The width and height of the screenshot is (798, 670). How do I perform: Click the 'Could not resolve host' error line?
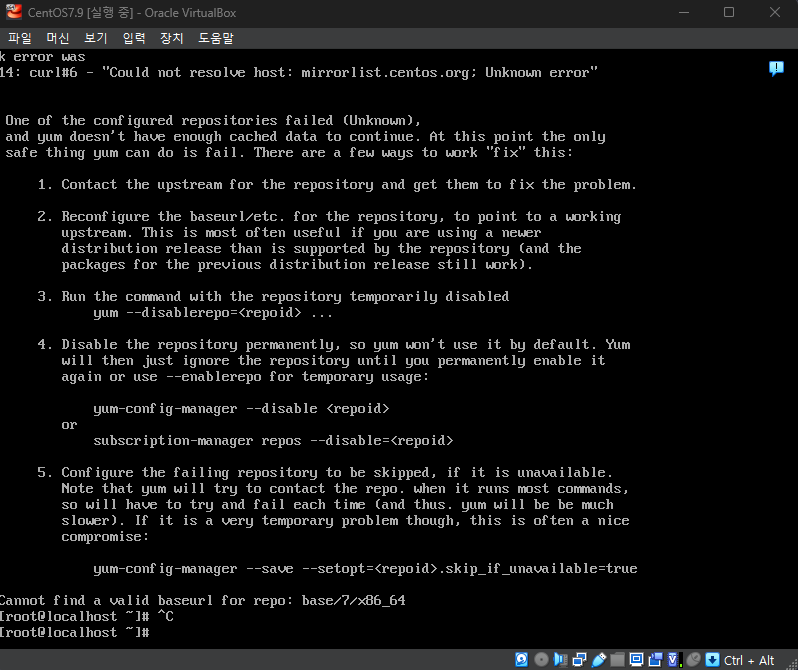[298, 72]
